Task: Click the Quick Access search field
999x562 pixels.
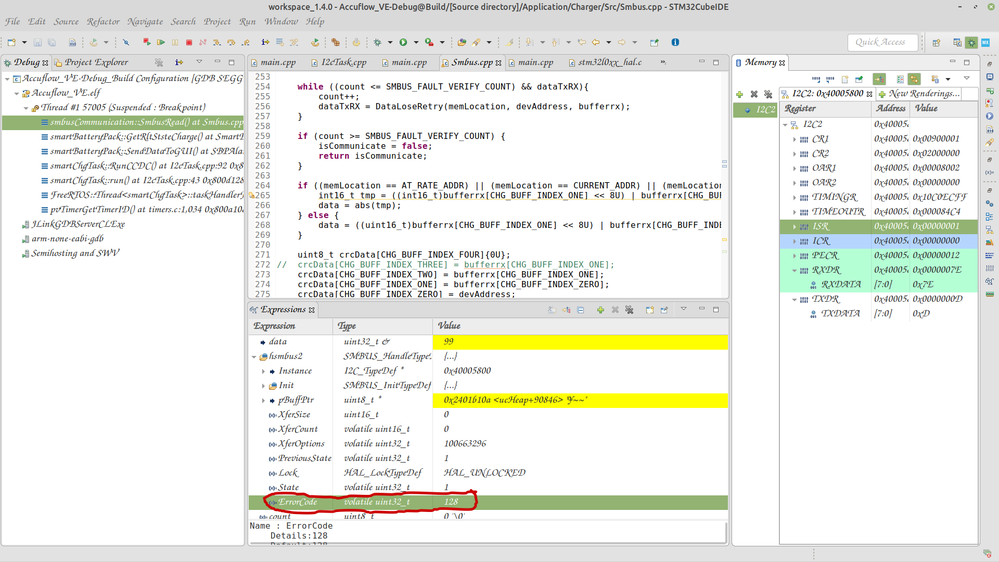Action: coord(881,42)
